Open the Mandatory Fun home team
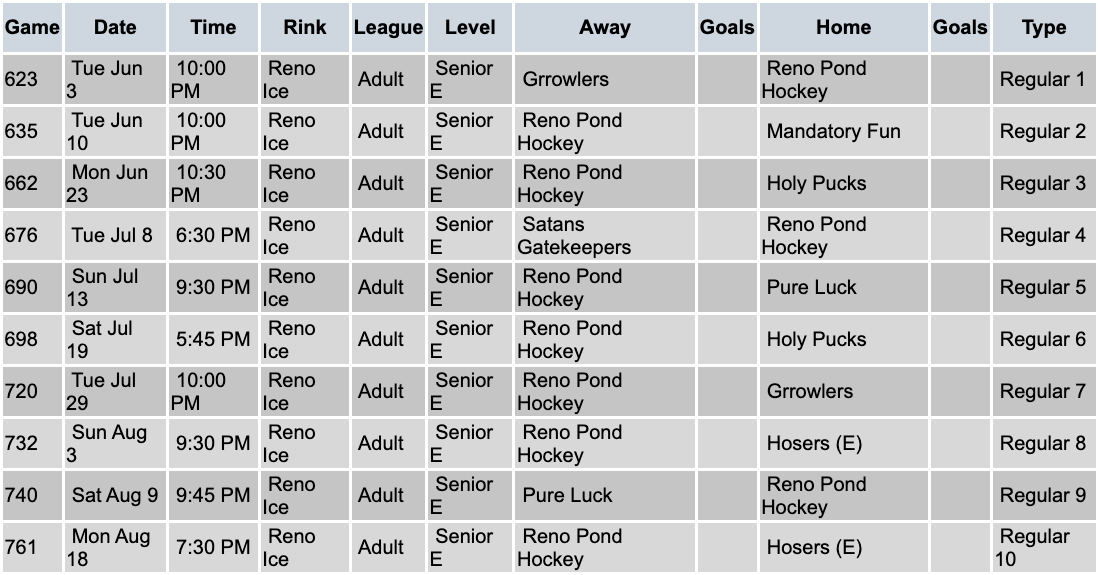1098x575 pixels. point(833,132)
